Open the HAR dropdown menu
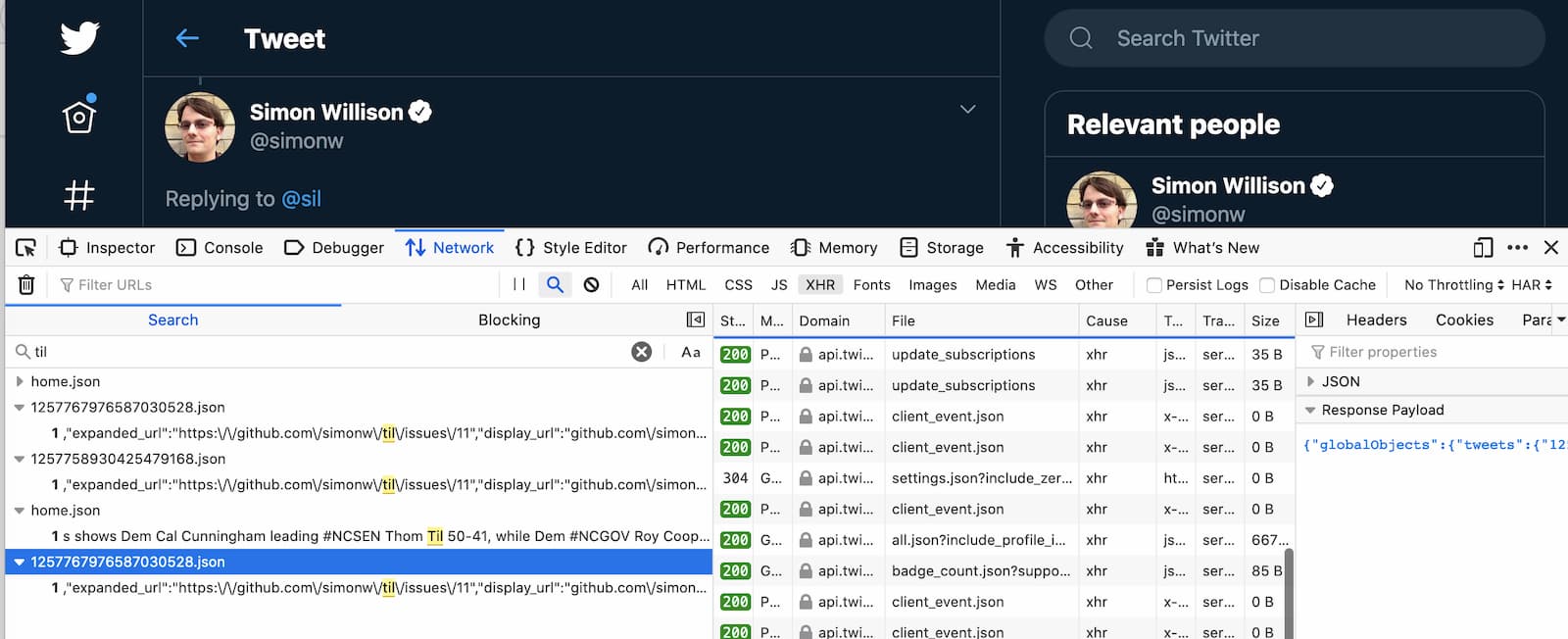The width and height of the screenshot is (1568, 639). coord(1532,285)
